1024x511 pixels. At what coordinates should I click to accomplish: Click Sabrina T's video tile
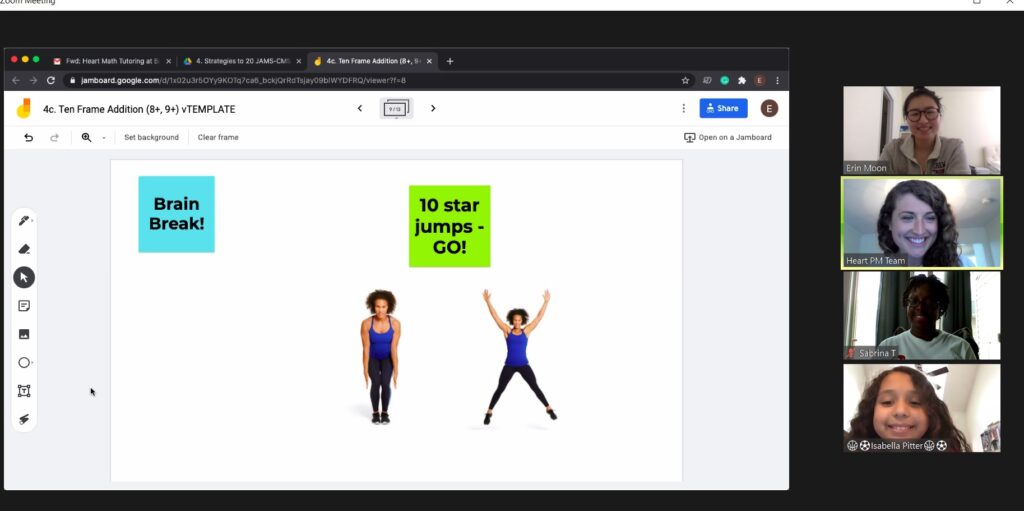921,316
